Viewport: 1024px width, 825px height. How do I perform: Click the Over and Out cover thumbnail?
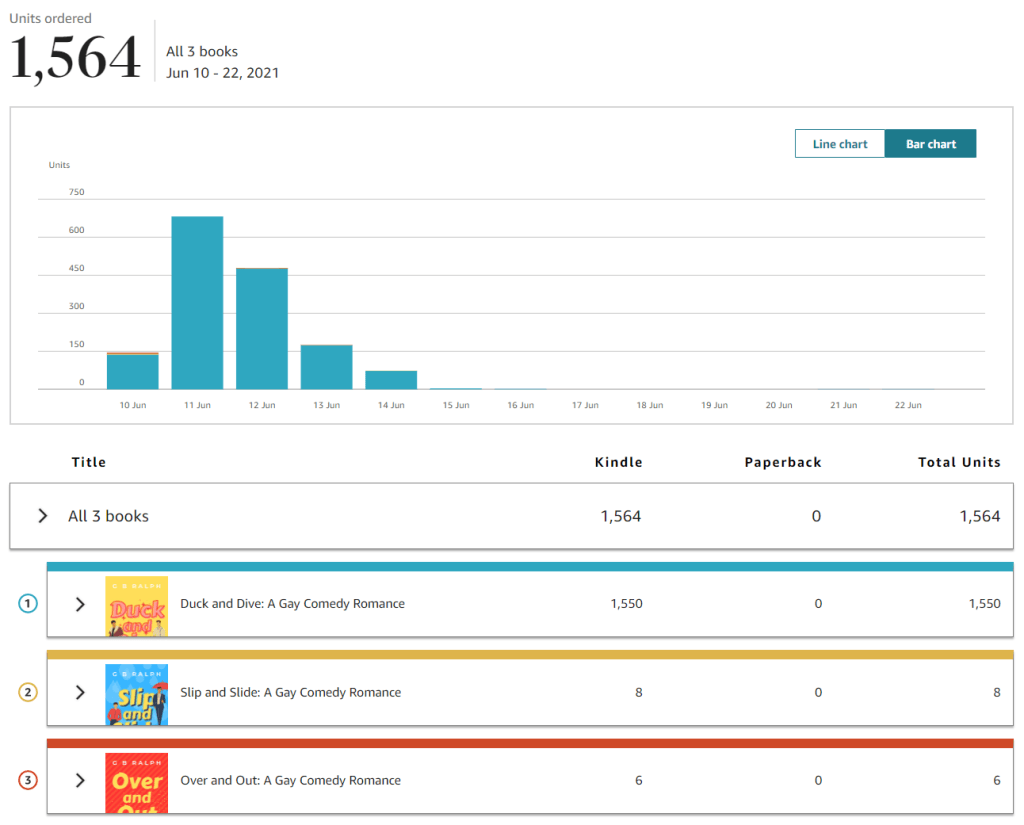click(136, 782)
